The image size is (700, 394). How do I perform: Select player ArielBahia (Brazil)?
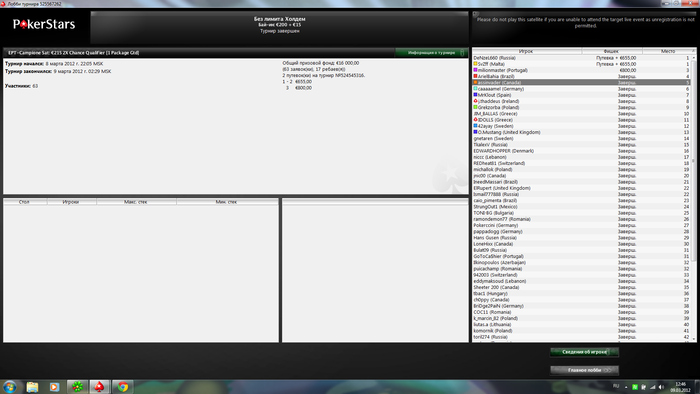(582, 76)
